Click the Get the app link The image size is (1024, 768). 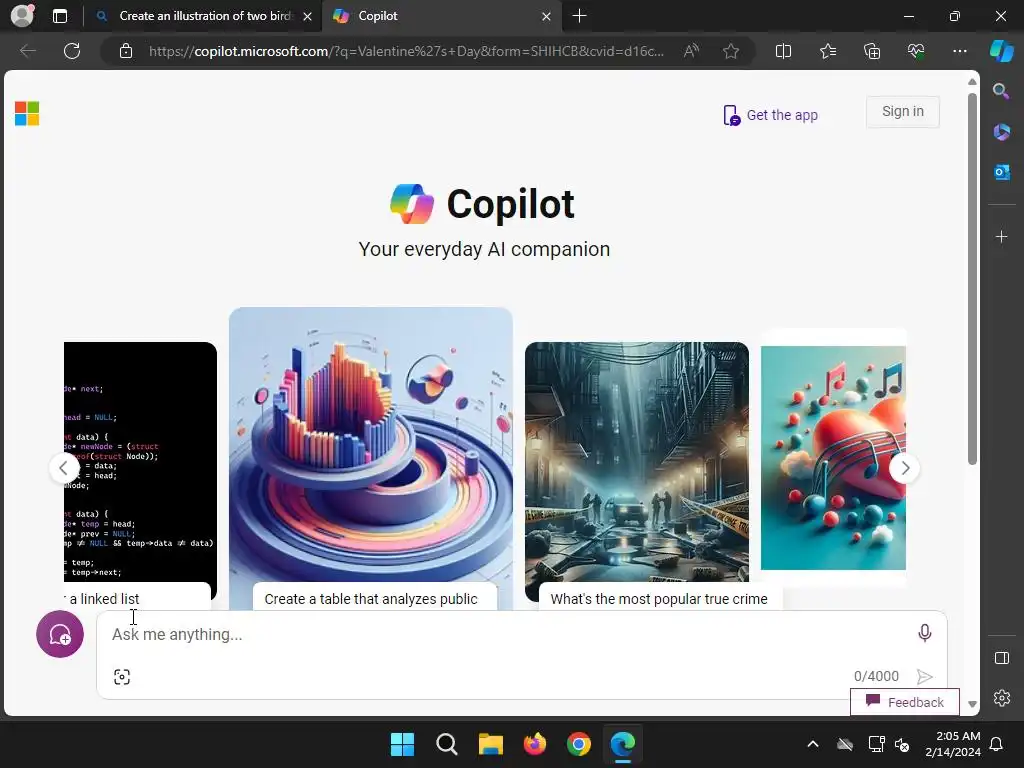[x=771, y=115]
